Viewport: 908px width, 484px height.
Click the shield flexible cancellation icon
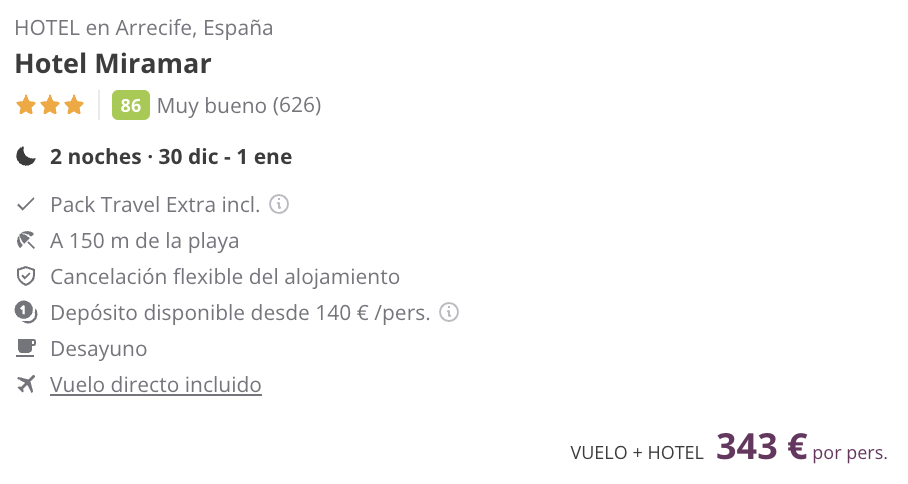pyautogui.click(x=25, y=277)
